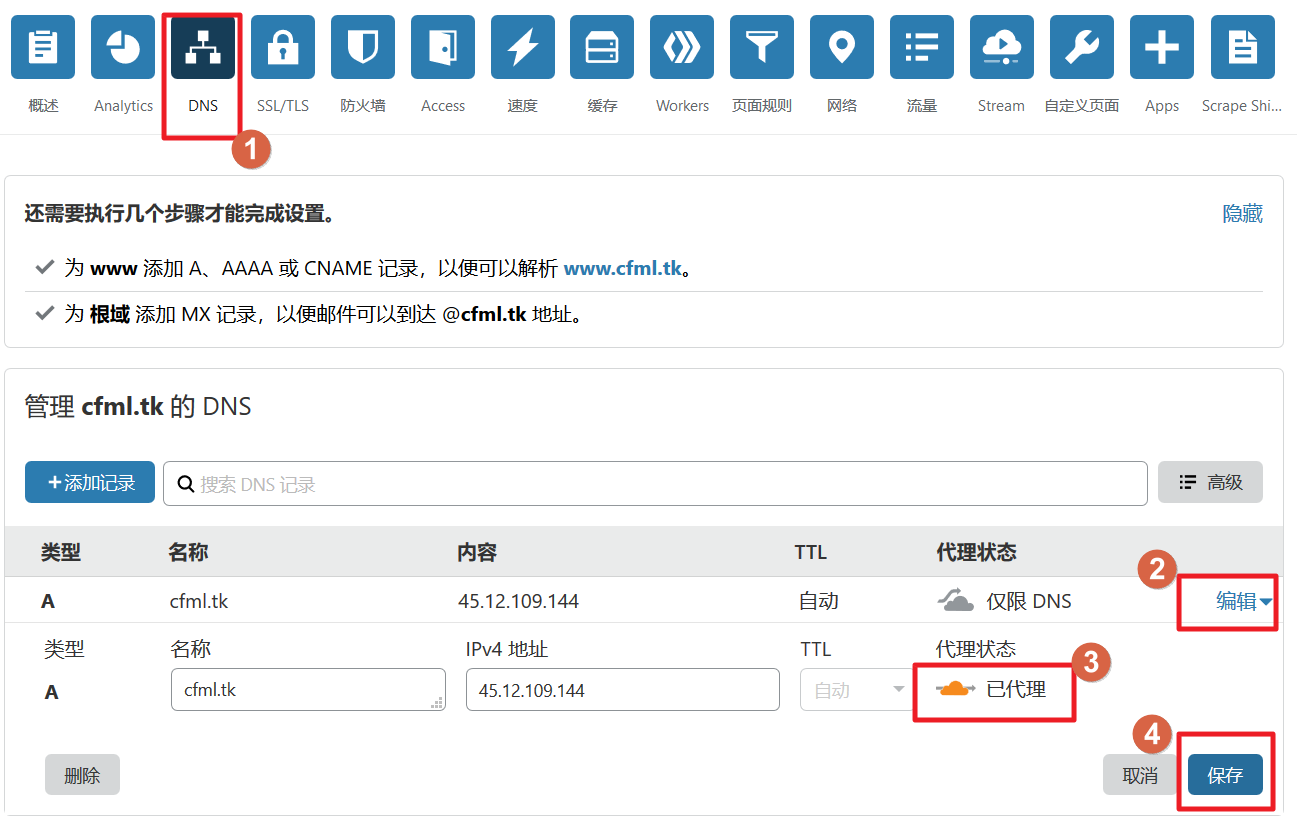Screen dimensions: 1297x829
Task: Go to the 缓存 caching tab
Action: click(602, 48)
